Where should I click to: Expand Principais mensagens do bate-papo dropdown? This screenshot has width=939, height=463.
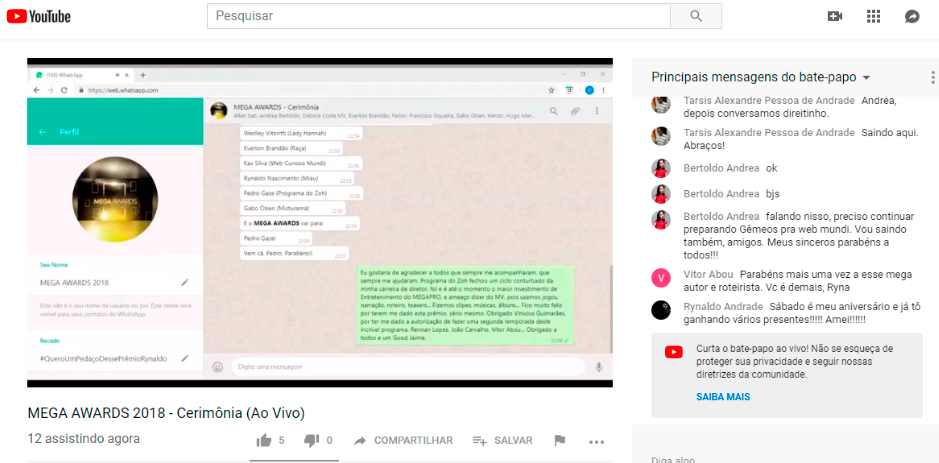[x=866, y=78]
